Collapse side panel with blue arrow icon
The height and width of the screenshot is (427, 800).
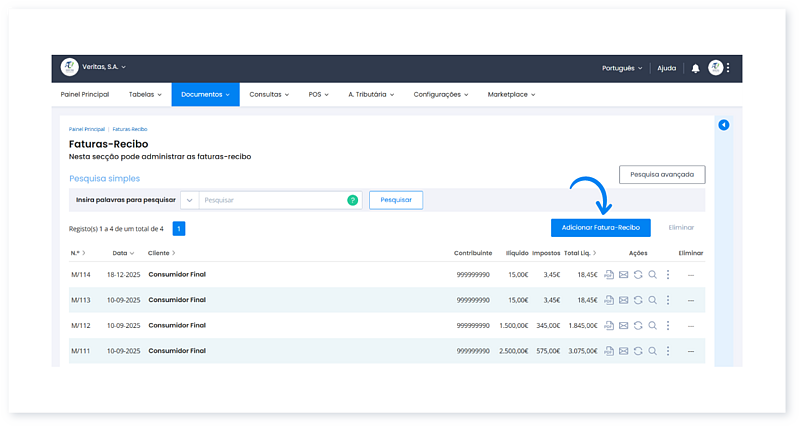click(x=724, y=125)
